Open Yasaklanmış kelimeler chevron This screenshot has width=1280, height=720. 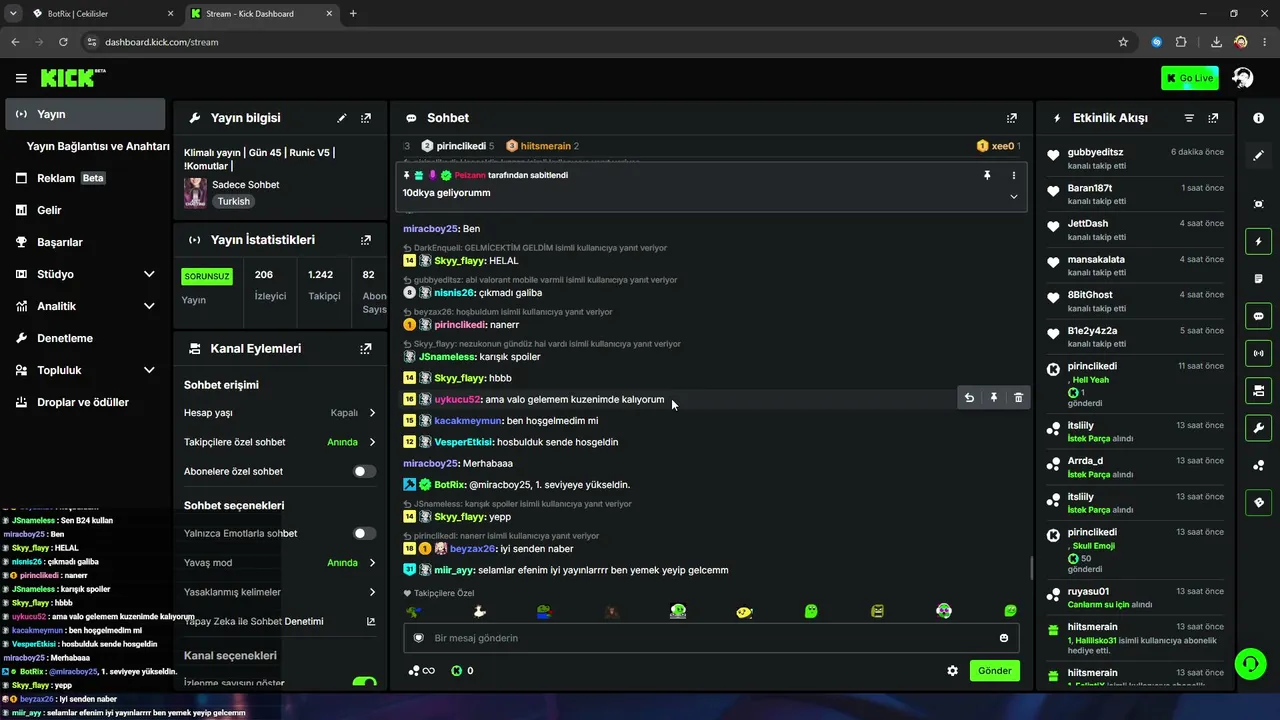click(x=372, y=592)
